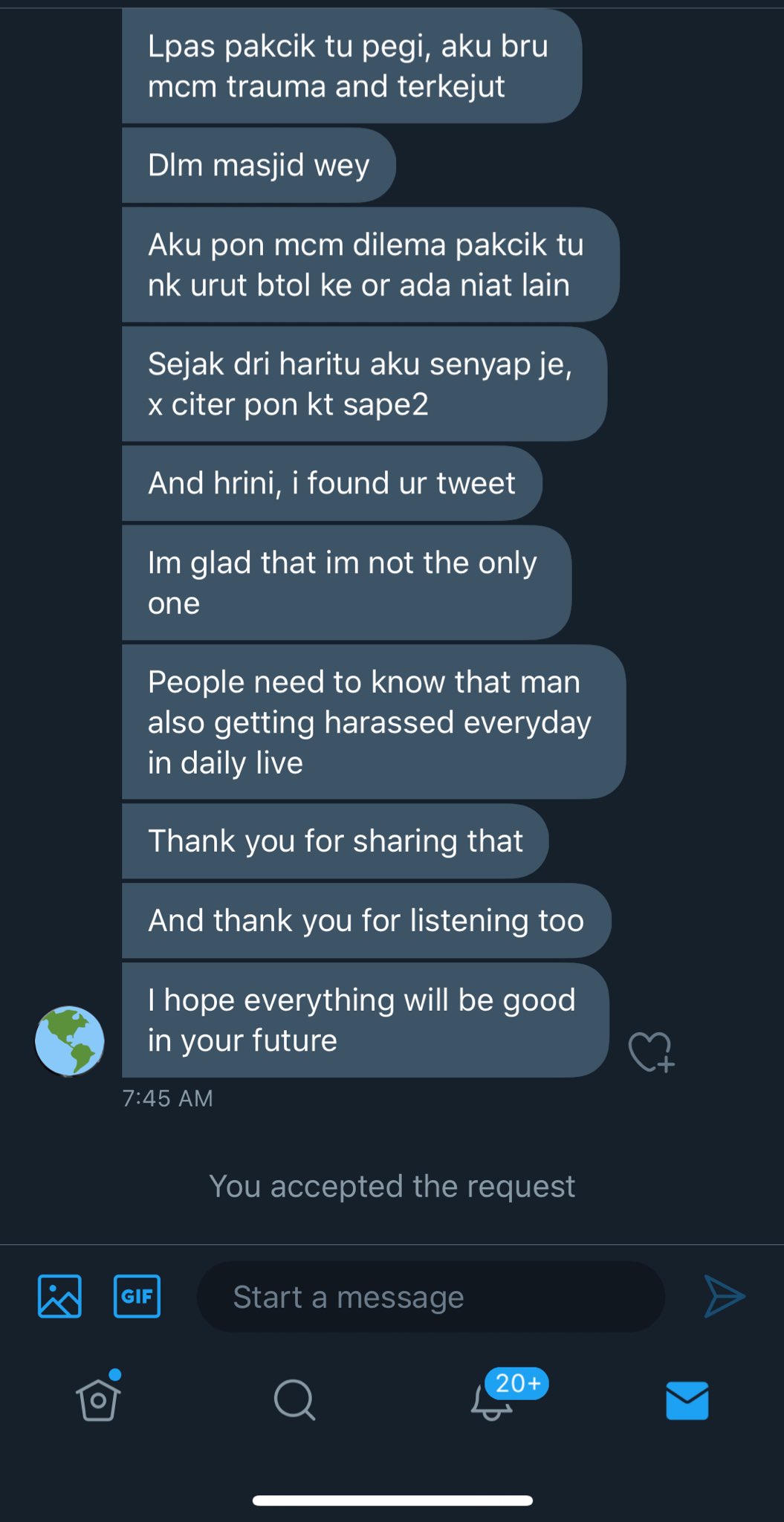The height and width of the screenshot is (1522, 784).
Task: Open the GIF picker
Action: (137, 1296)
